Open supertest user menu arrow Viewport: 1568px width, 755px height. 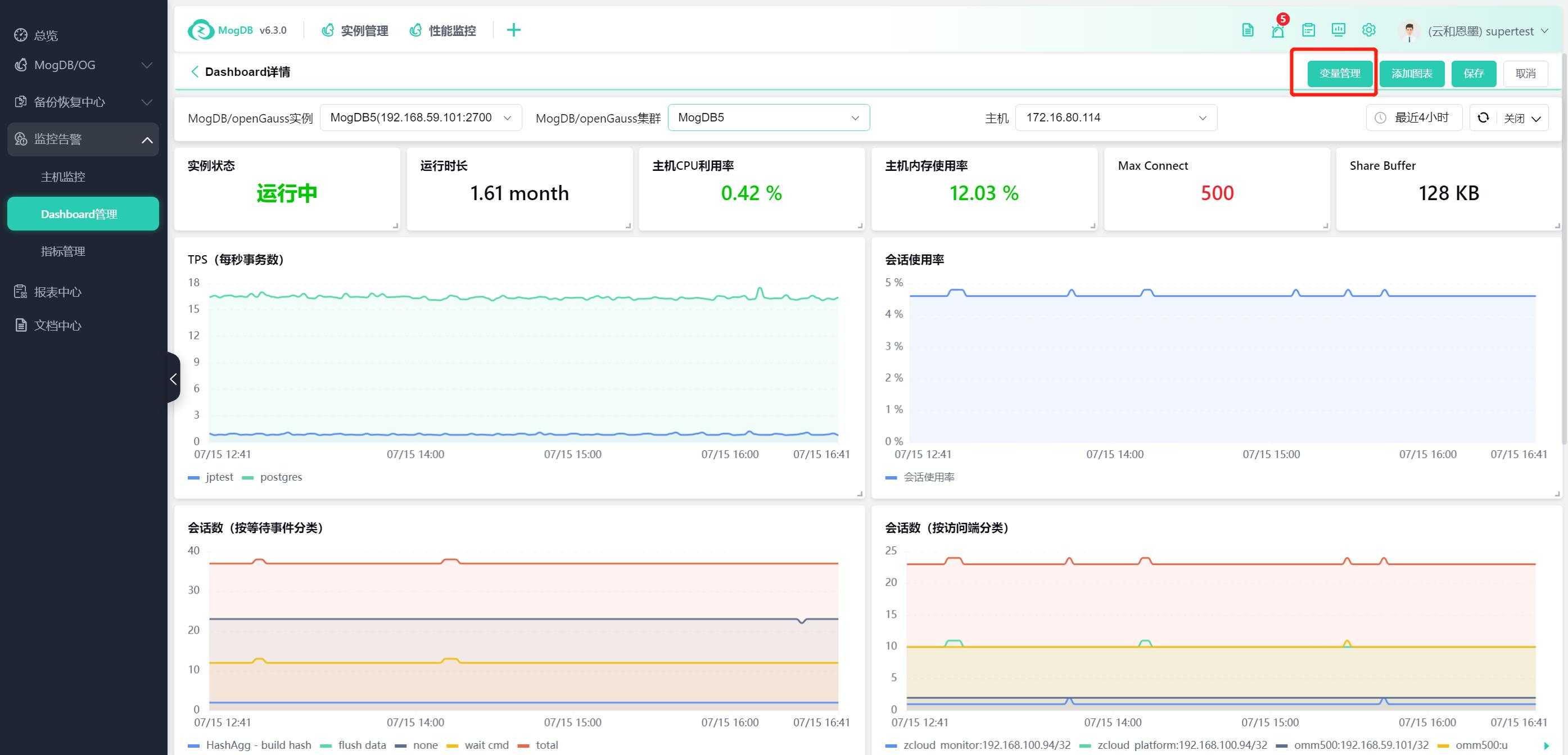point(1544,31)
